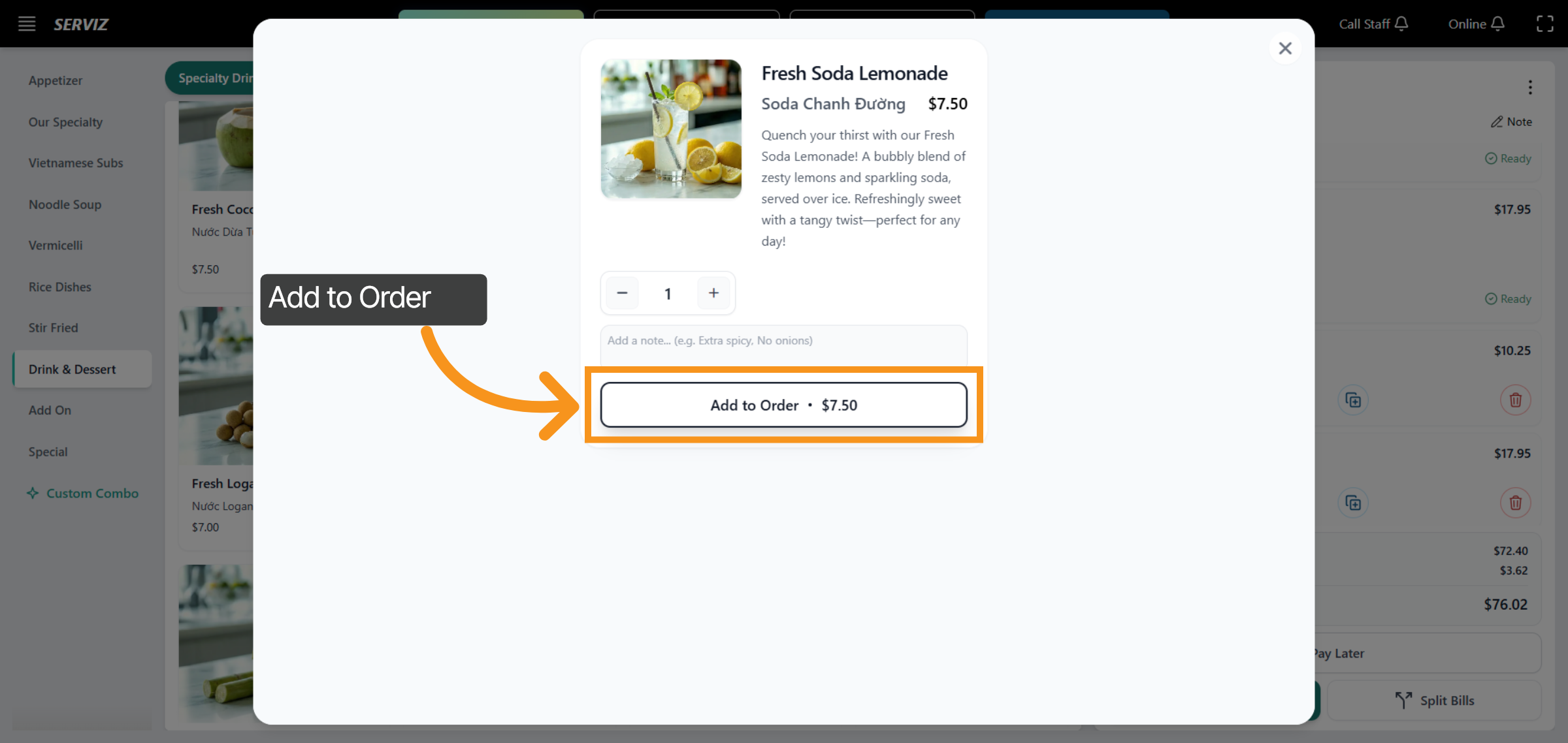Open the hamburger navigation menu
This screenshot has width=1568, height=743.
pyautogui.click(x=27, y=24)
